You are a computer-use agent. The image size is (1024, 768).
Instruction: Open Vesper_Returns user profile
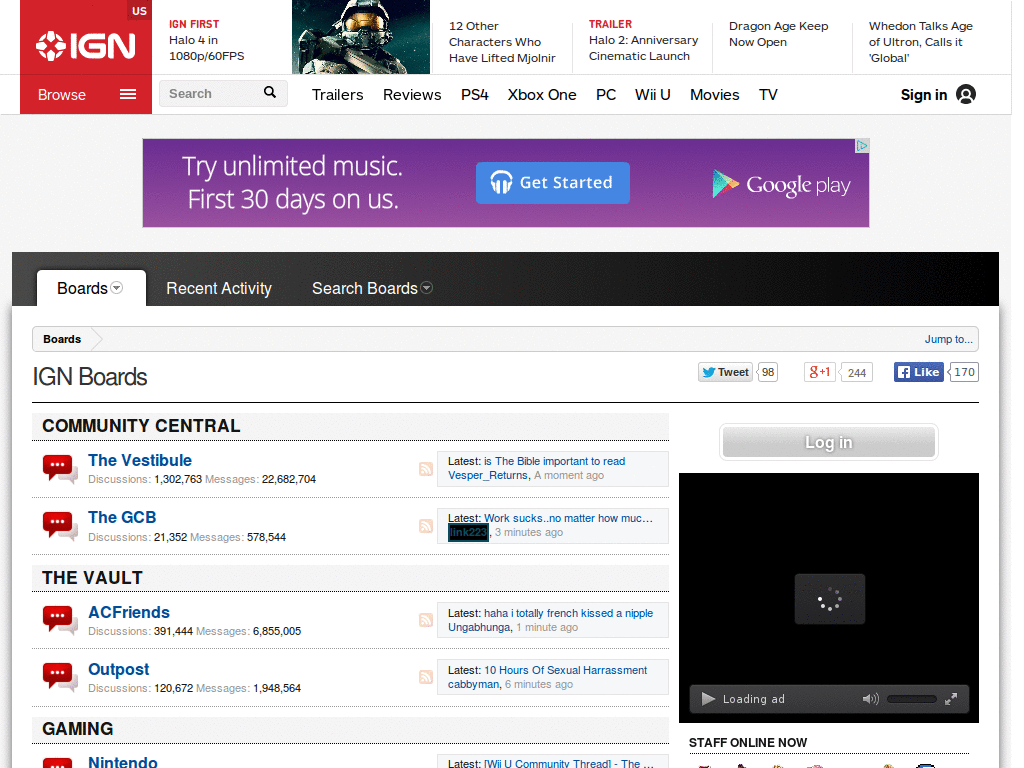point(488,475)
